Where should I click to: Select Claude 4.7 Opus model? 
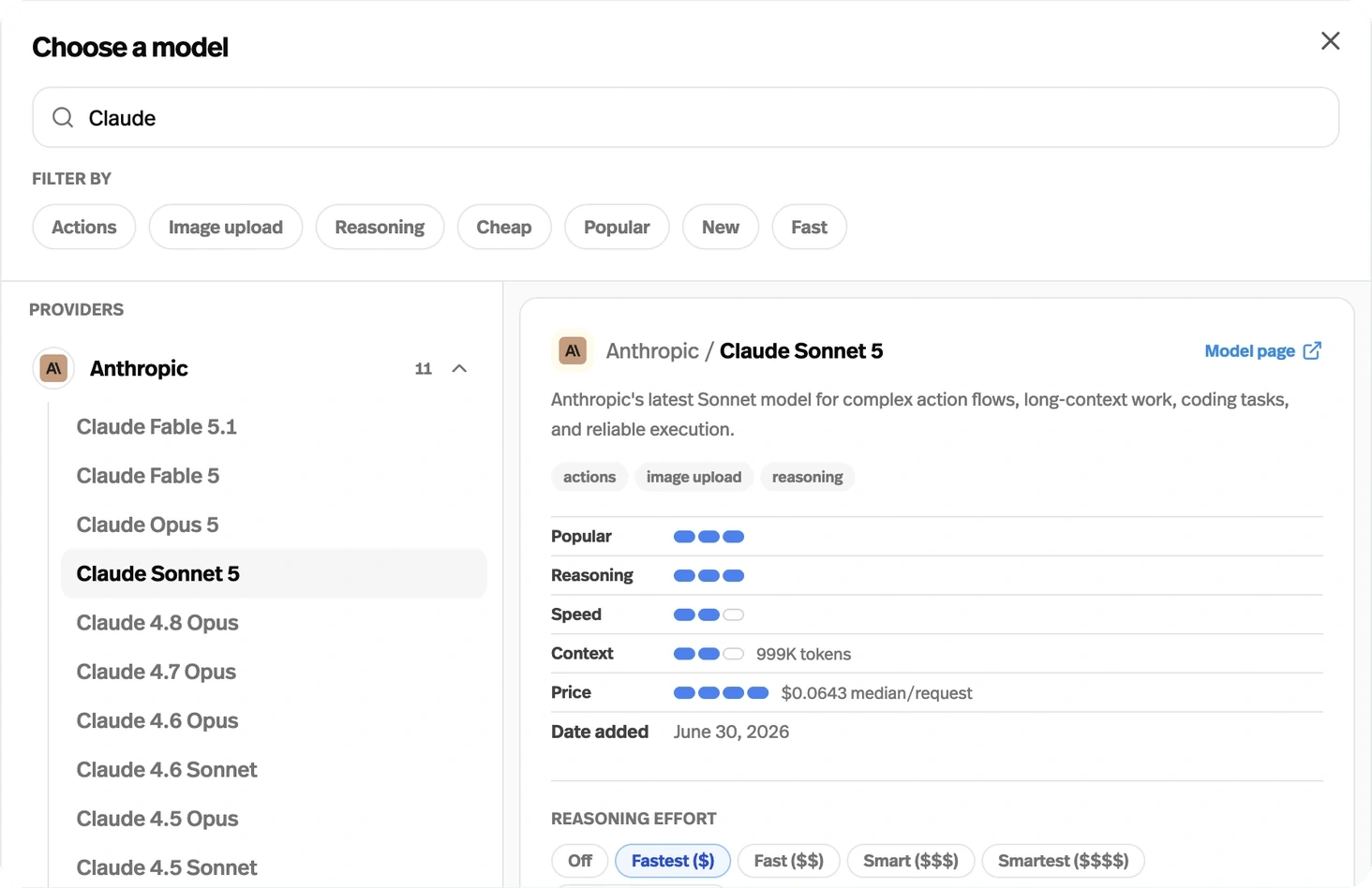[274, 672]
